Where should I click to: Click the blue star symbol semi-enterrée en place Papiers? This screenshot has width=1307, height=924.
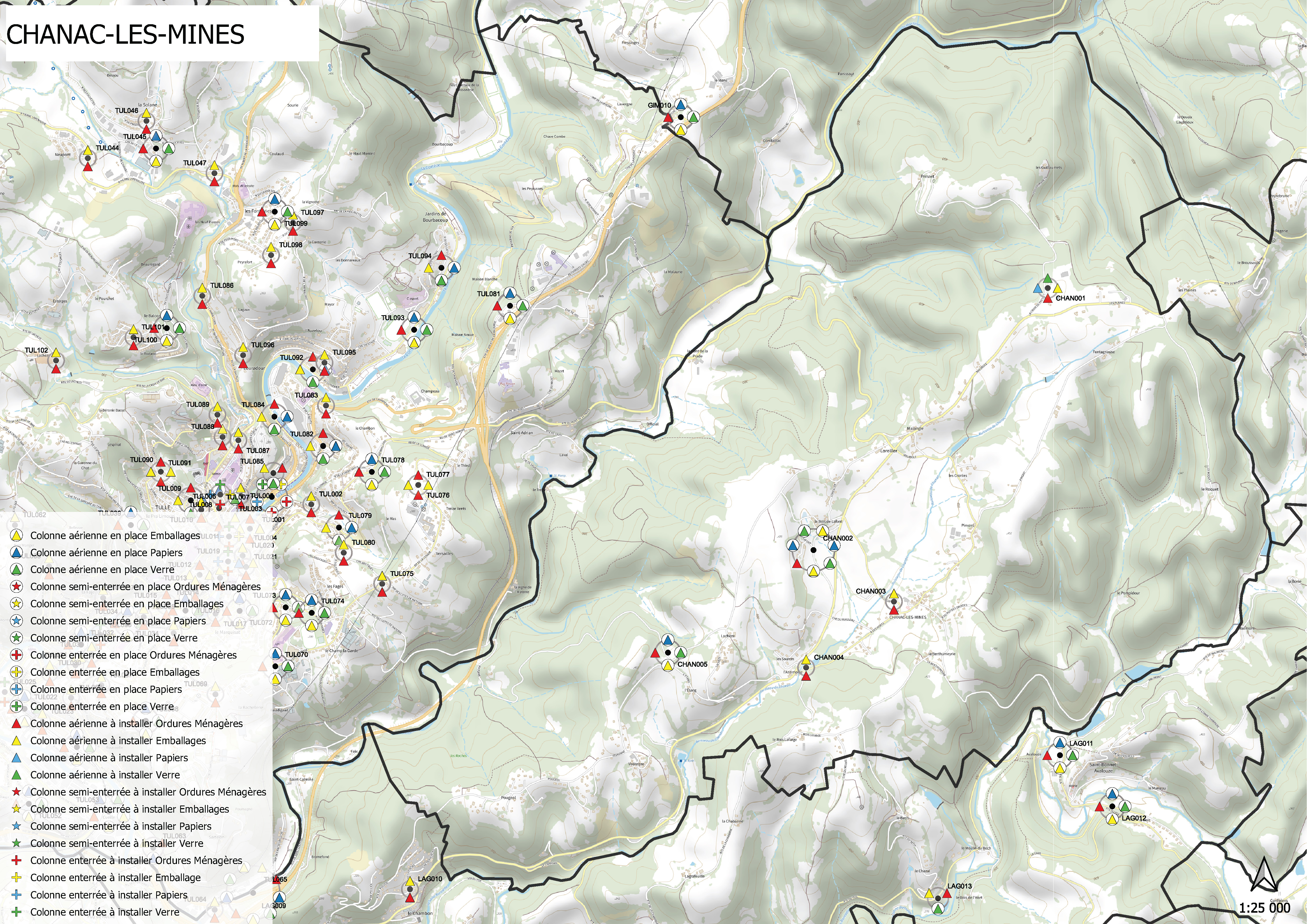tap(17, 621)
